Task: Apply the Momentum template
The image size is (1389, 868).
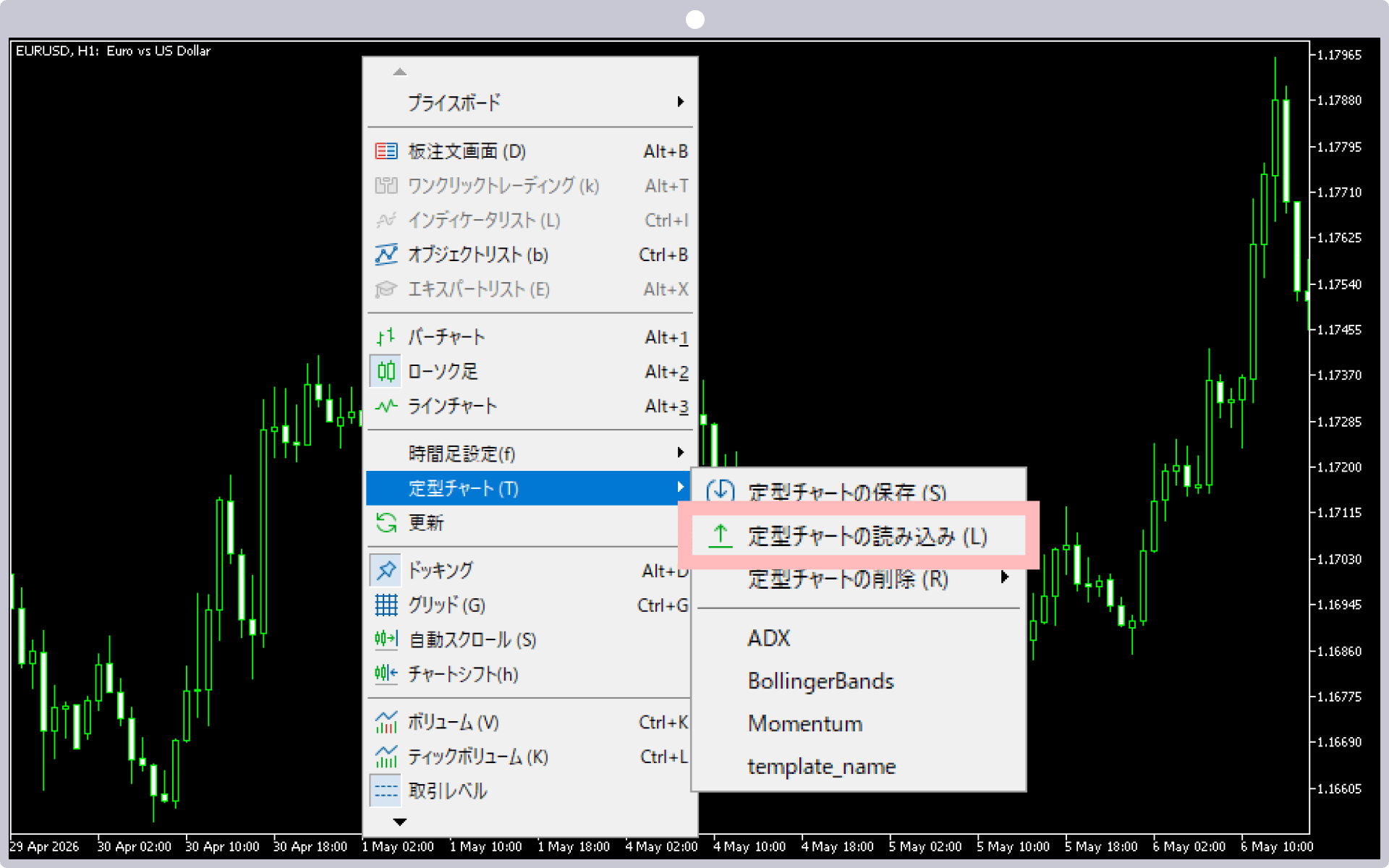Action: pyautogui.click(x=858, y=723)
